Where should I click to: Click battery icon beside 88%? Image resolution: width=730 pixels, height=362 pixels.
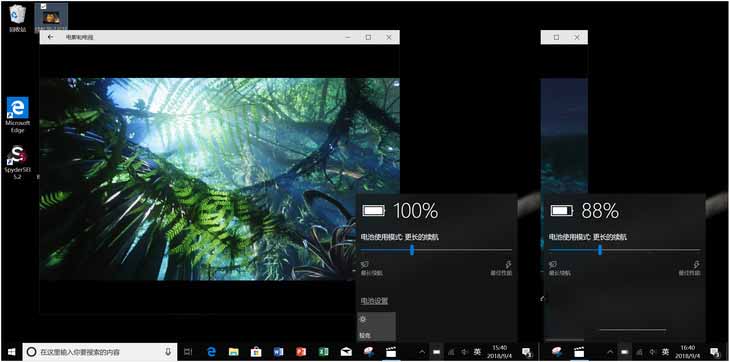click(x=562, y=211)
